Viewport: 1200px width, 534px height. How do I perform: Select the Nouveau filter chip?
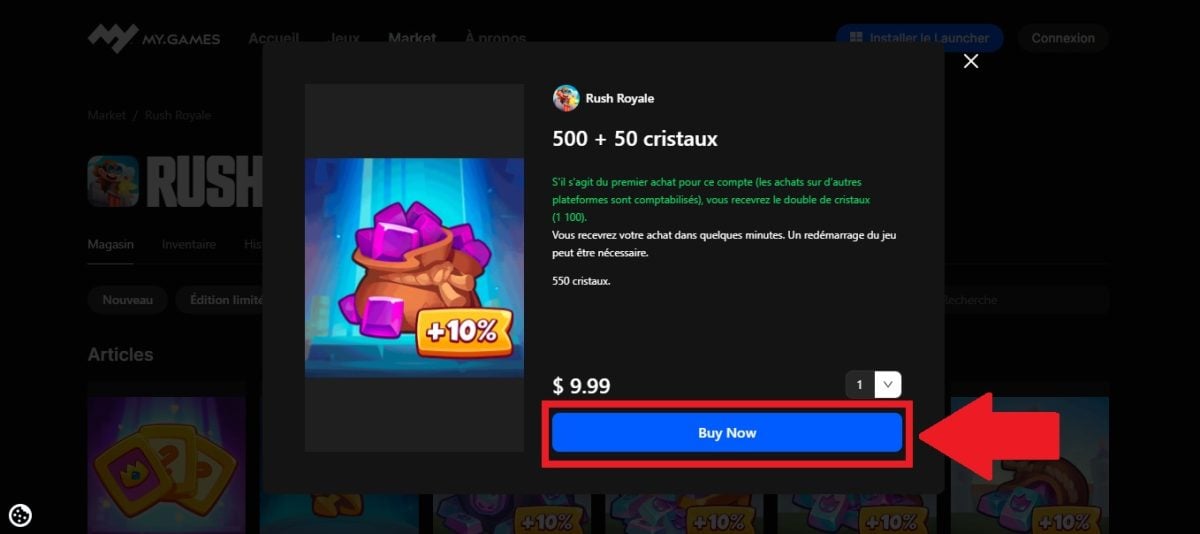pyautogui.click(x=127, y=300)
